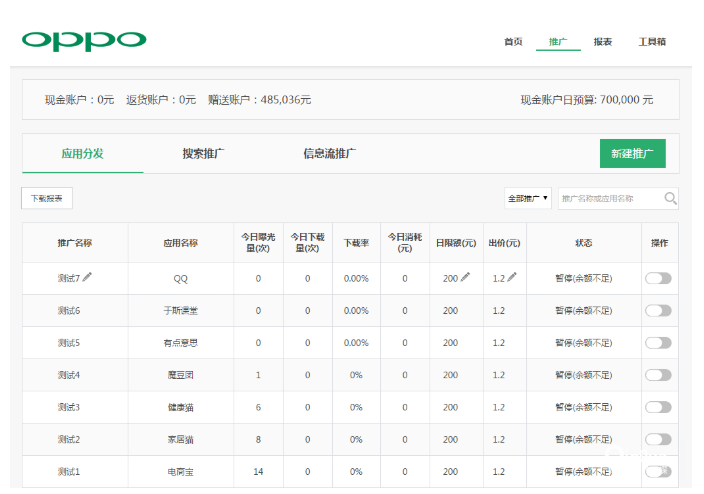
Task: Click the pencil icon next to 测试7
Action: [x=88, y=277]
